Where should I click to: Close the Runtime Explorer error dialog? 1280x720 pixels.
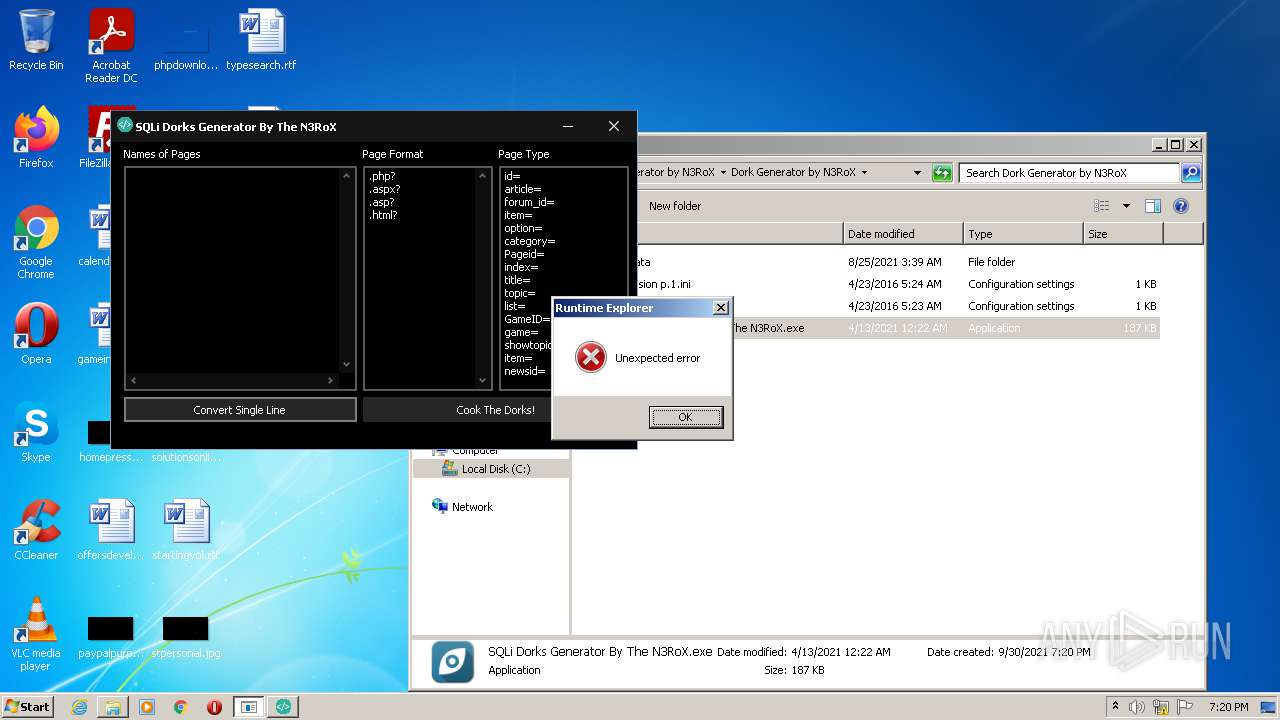point(720,308)
